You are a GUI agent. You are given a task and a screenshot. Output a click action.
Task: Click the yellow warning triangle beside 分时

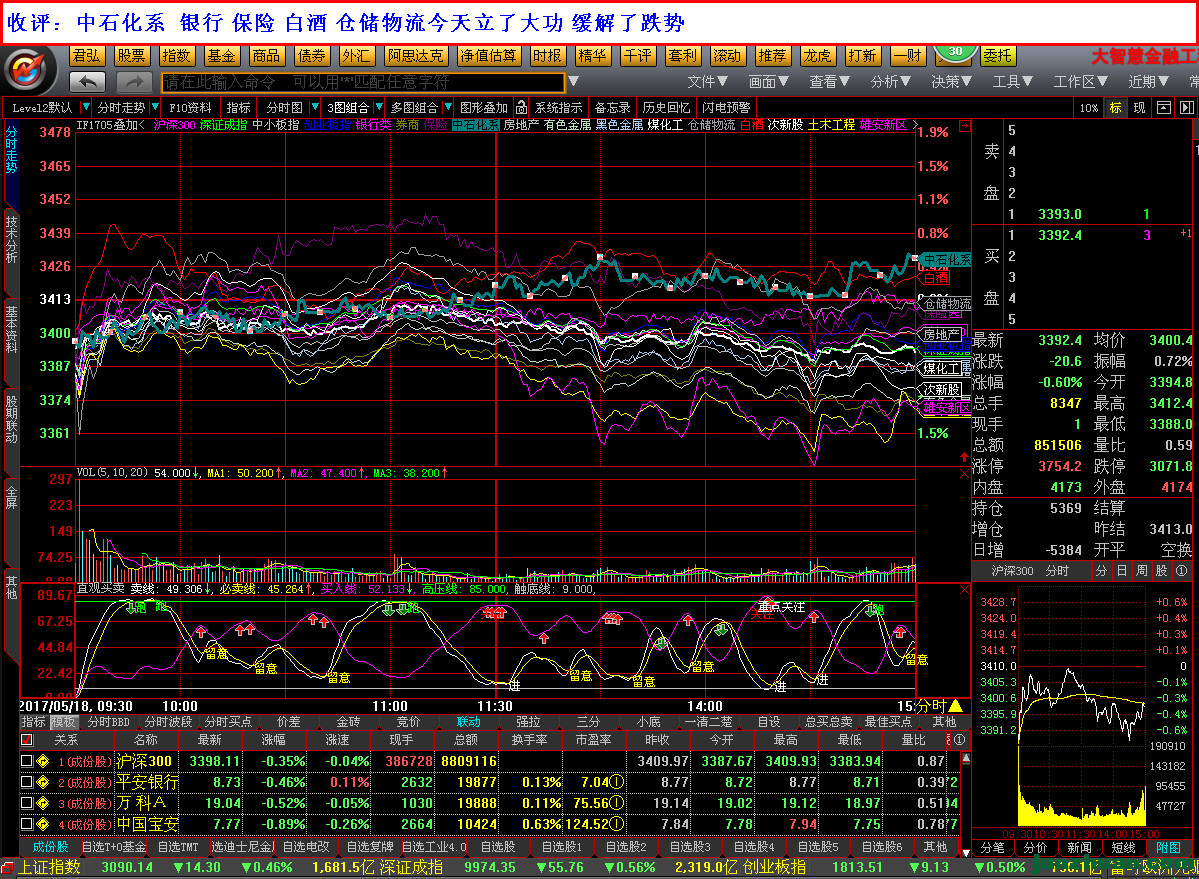955,705
